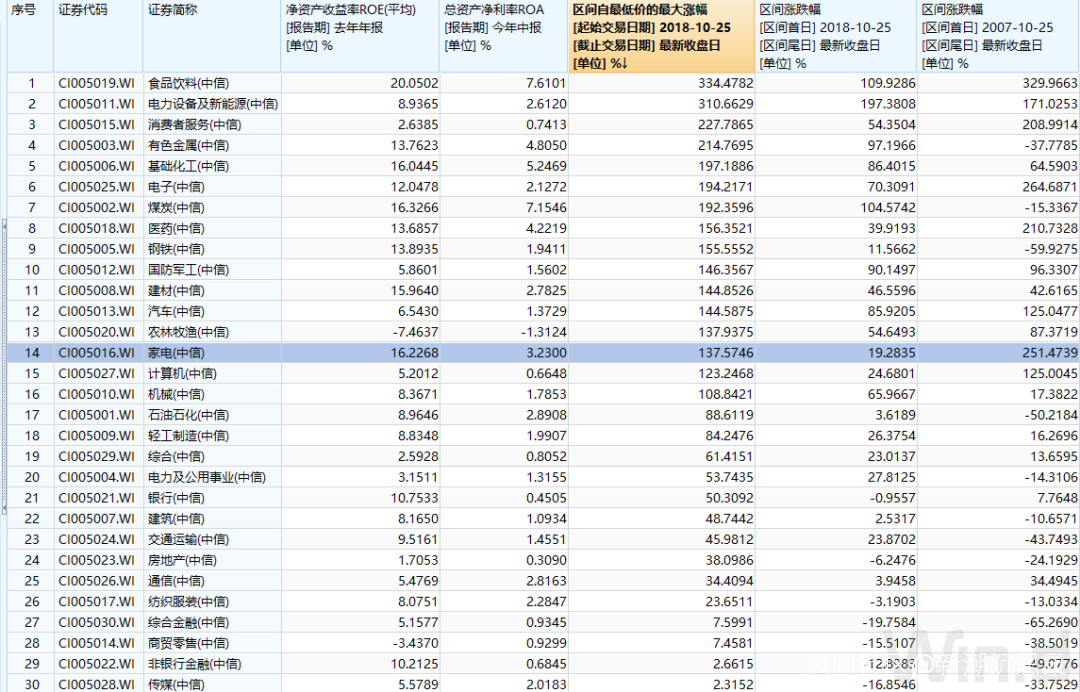
Task: Click value 251.4739 in the 家电 row
Action: pos(1049,353)
